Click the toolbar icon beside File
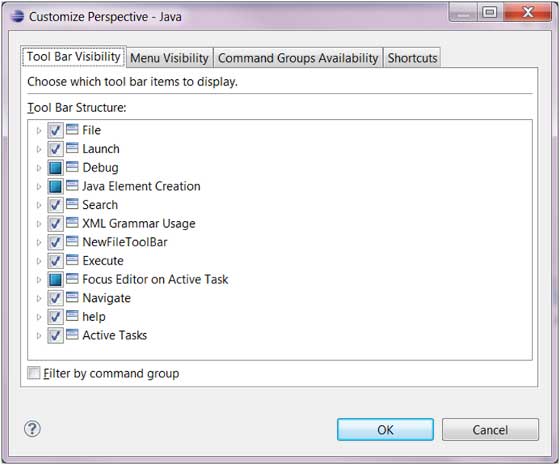 (72, 129)
